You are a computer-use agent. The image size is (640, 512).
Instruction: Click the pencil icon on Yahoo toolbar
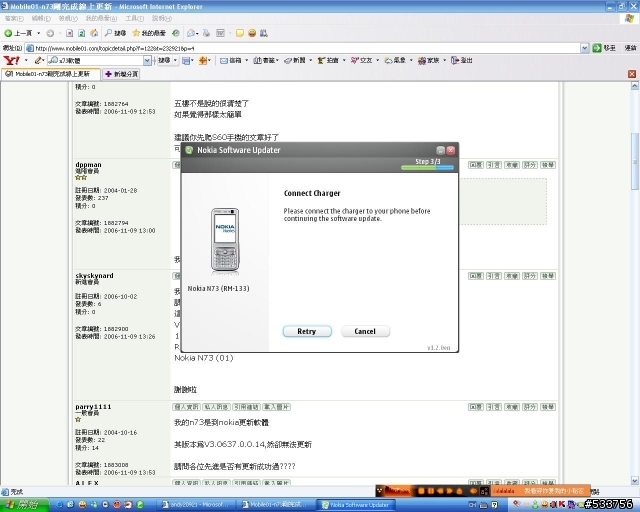(38, 60)
